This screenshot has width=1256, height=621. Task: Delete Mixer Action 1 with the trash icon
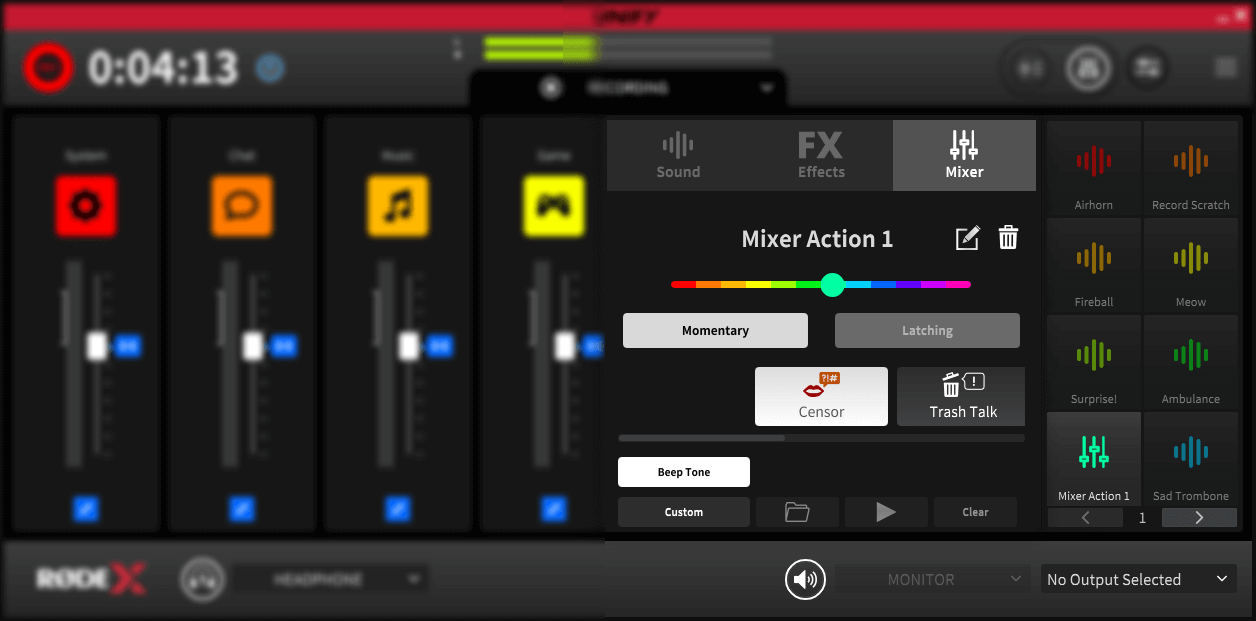tap(1008, 238)
